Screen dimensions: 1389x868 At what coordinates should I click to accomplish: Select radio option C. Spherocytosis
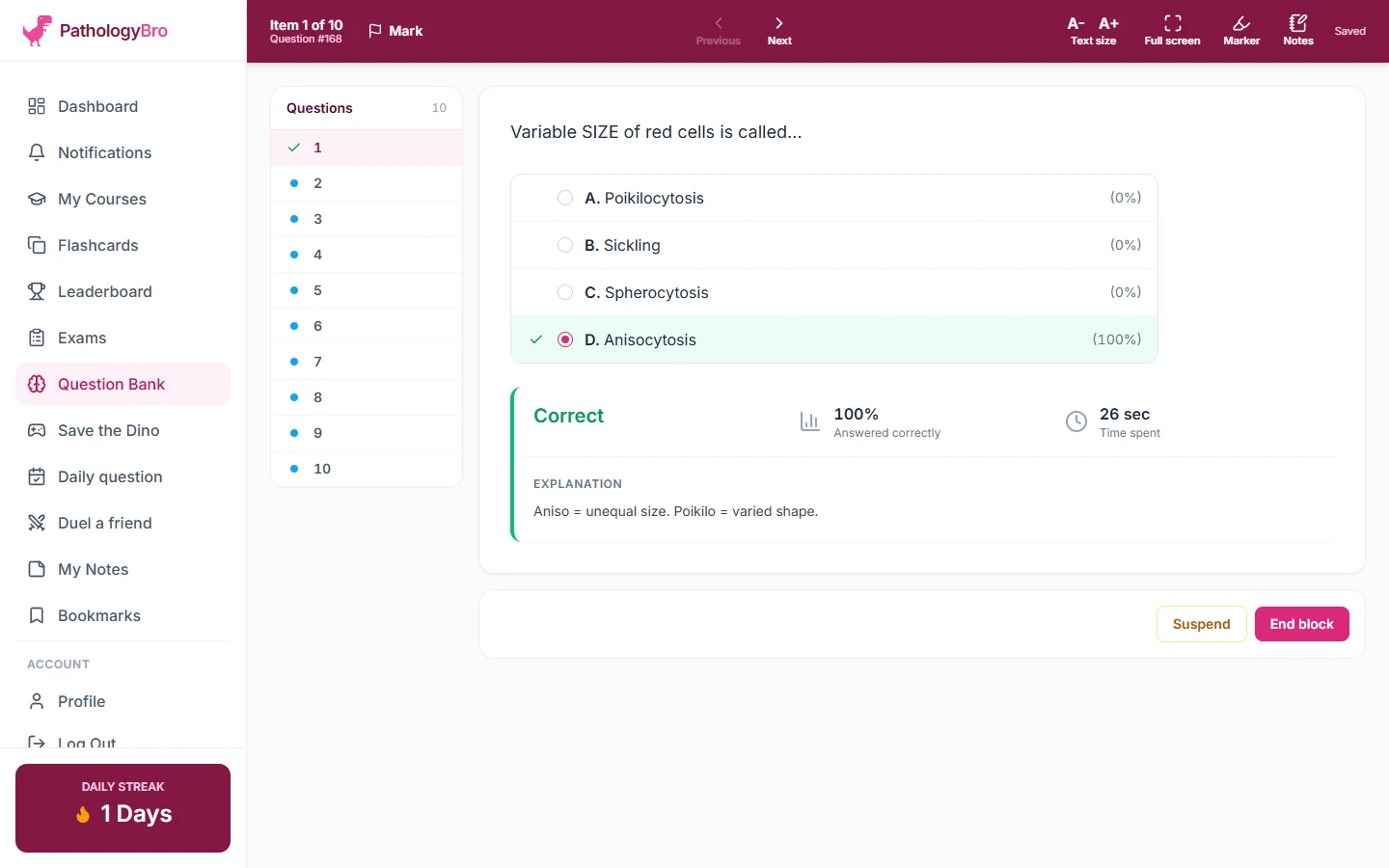click(565, 292)
